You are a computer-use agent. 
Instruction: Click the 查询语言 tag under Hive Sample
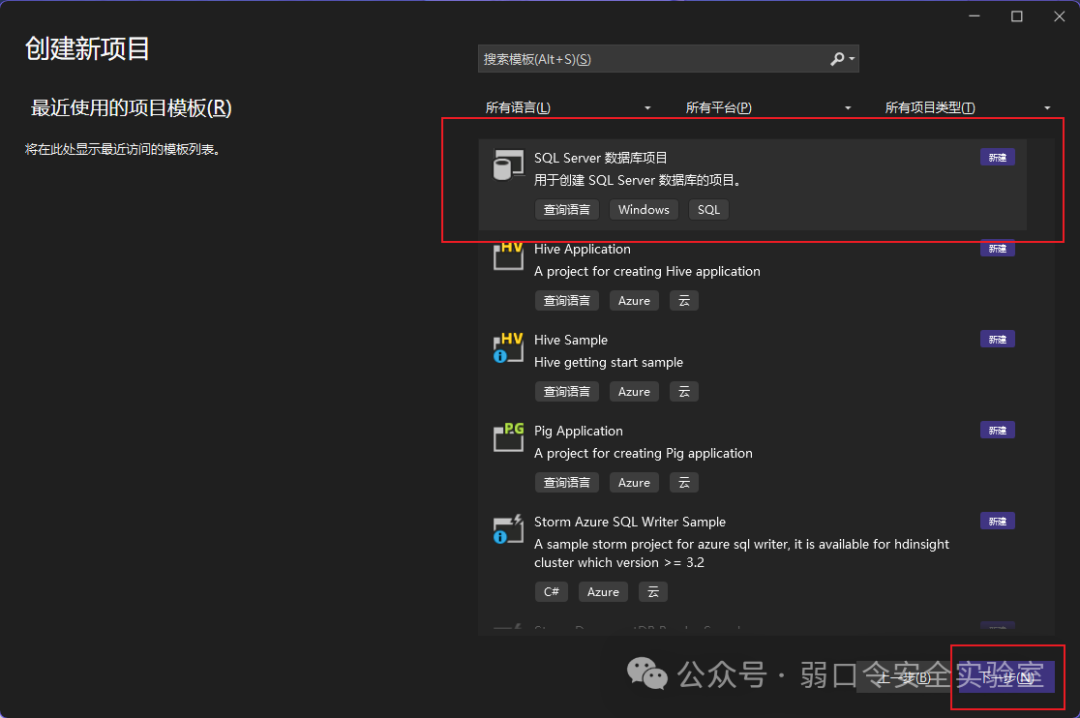click(x=567, y=391)
